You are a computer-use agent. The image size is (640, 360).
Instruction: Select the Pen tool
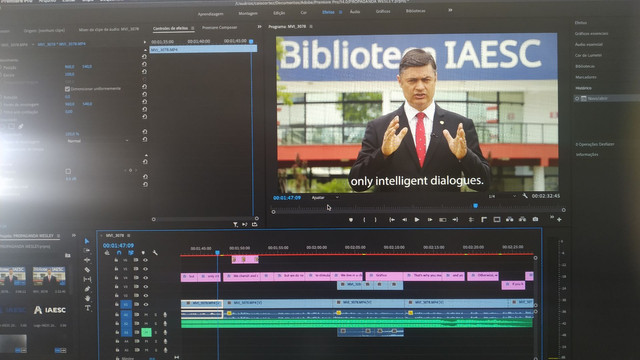pos(87,289)
